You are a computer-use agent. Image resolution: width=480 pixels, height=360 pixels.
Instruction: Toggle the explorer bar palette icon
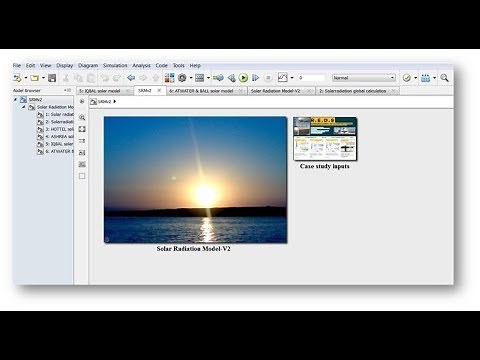click(82, 102)
